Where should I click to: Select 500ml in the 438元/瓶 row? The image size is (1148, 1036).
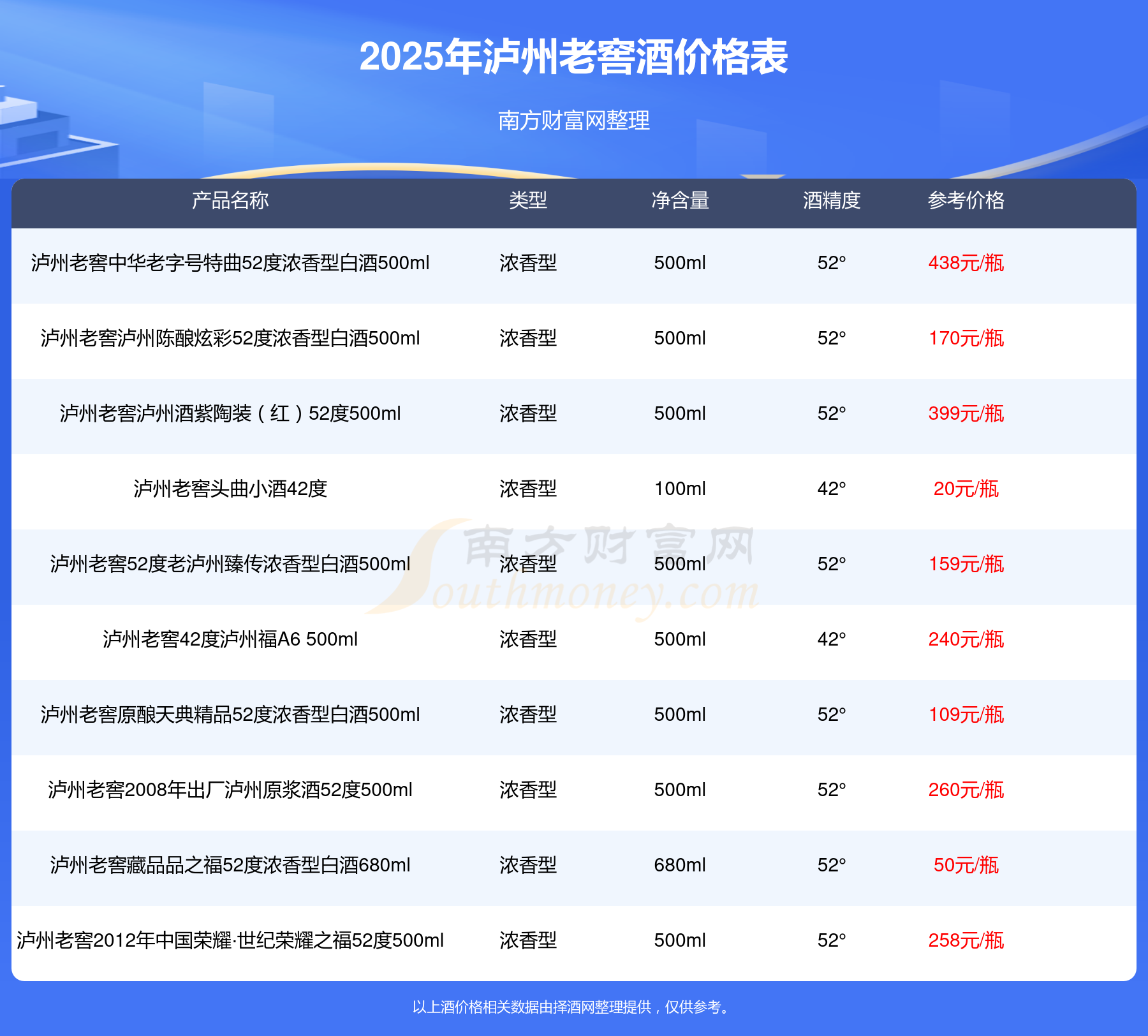tap(680, 263)
